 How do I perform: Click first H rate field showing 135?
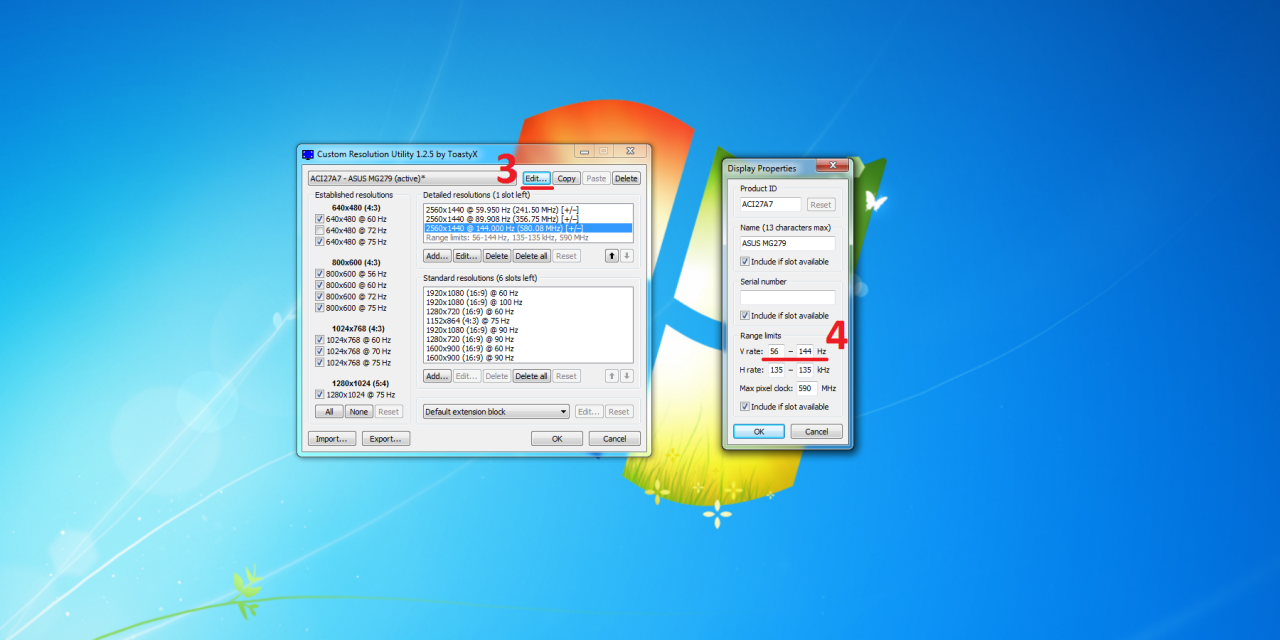coord(776,370)
